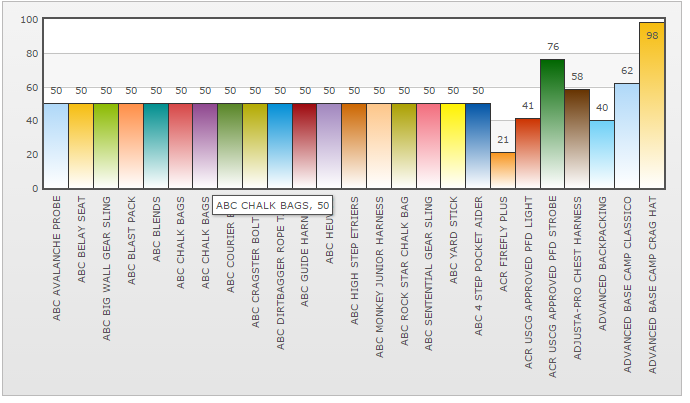690x403 pixels.
Task: Click the 'ABC BLAST PACK' axis label
Action: tap(131, 241)
